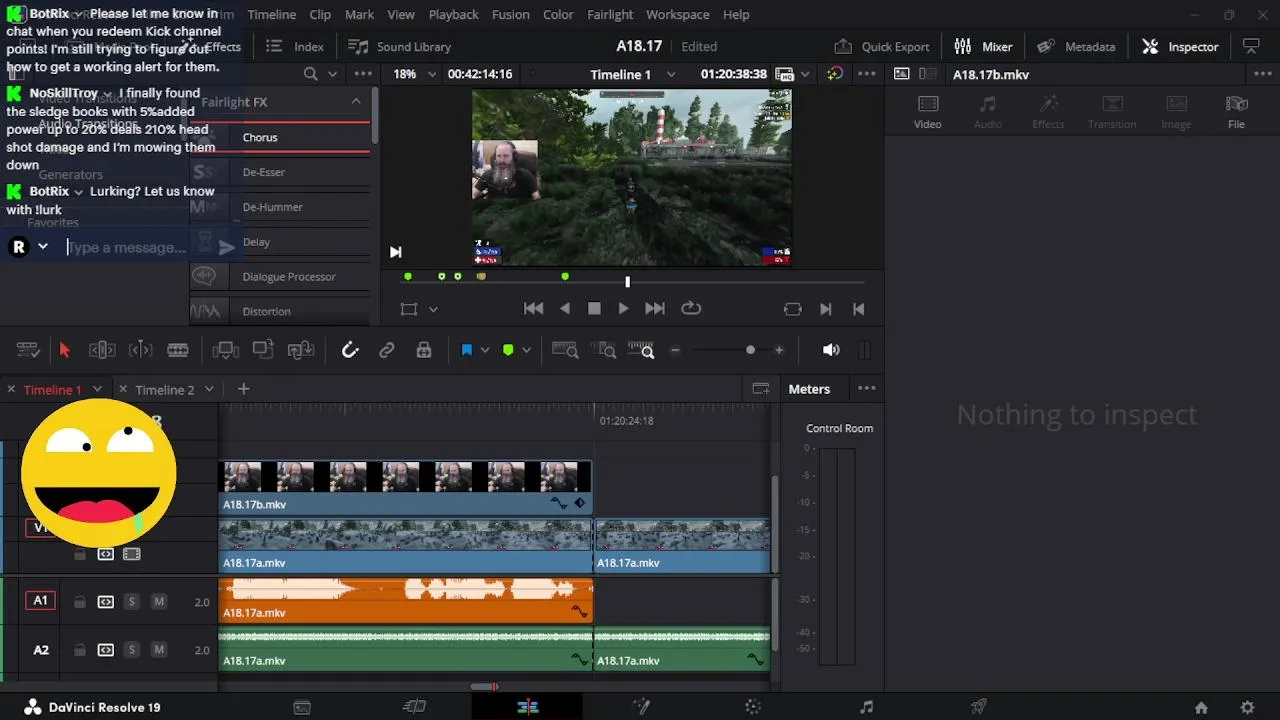
Task: Toggle Loop playback in viewer
Action: click(x=691, y=309)
